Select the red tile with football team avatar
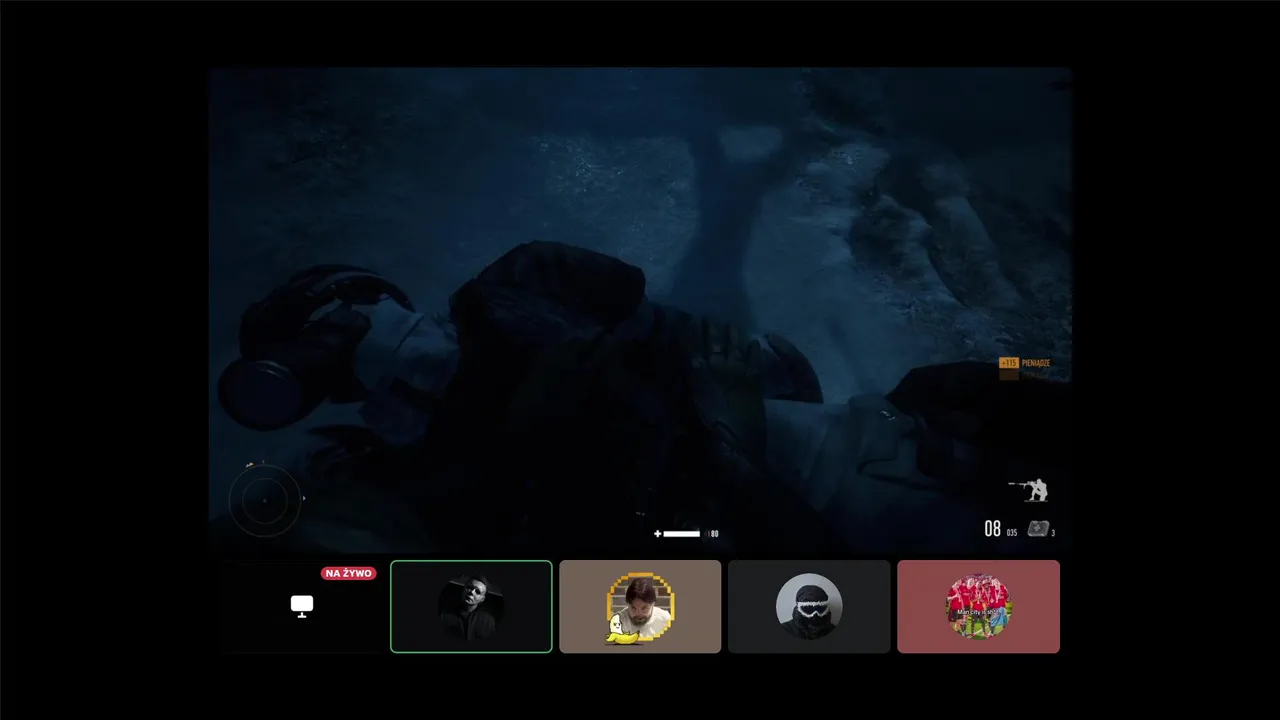Viewport: 1280px width, 720px height. (978, 607)
